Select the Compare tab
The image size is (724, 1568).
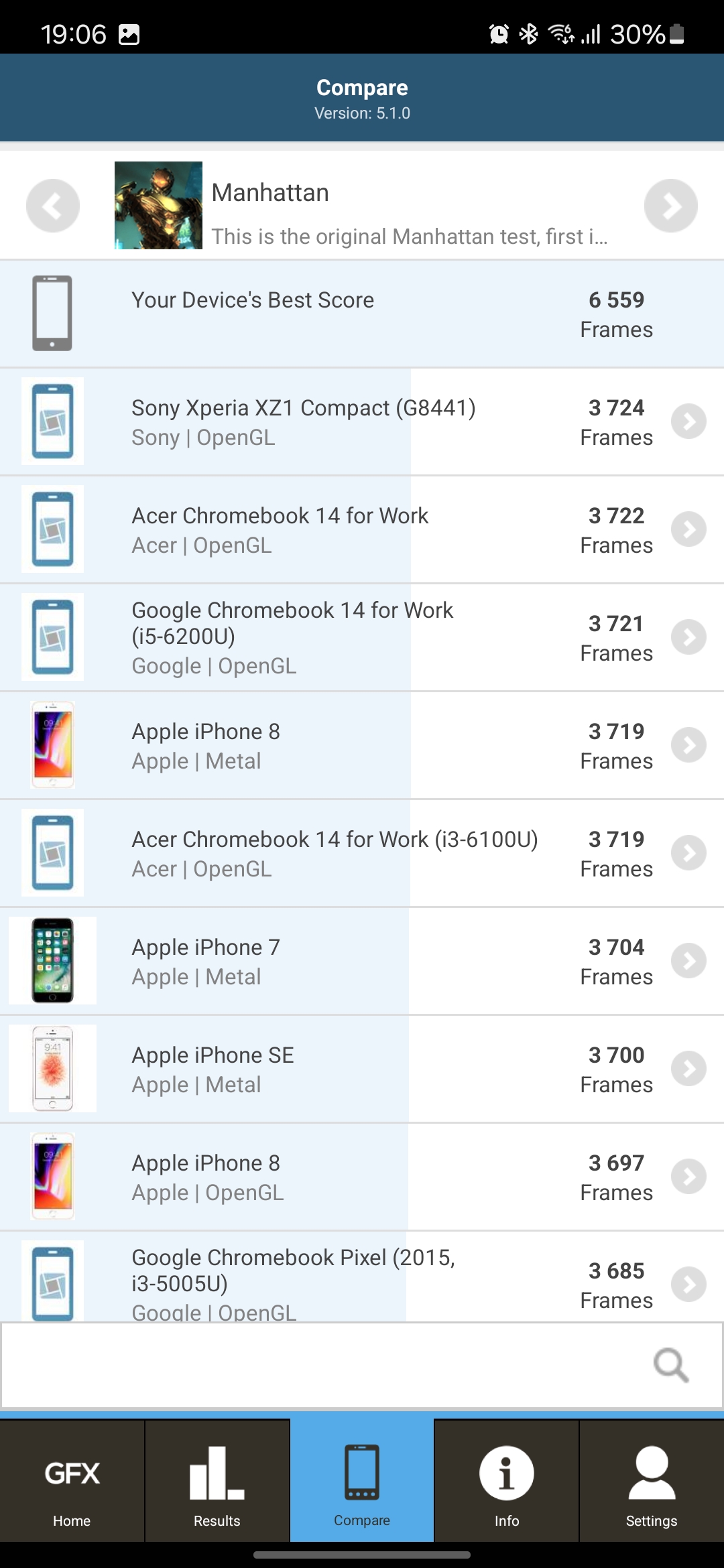tap(362, 1481)
